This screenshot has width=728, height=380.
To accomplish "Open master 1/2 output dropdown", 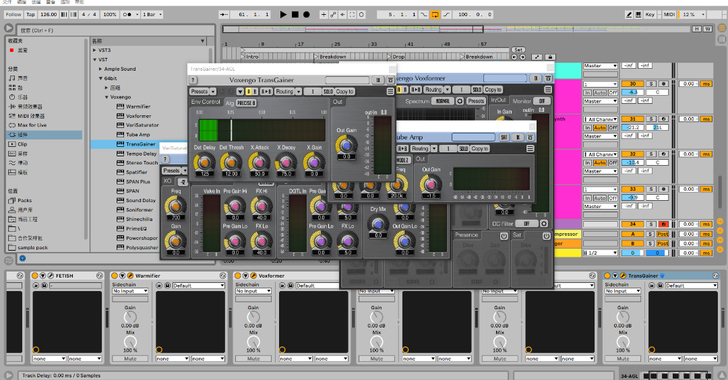I will pyautogui.click(x=601, y=253).
